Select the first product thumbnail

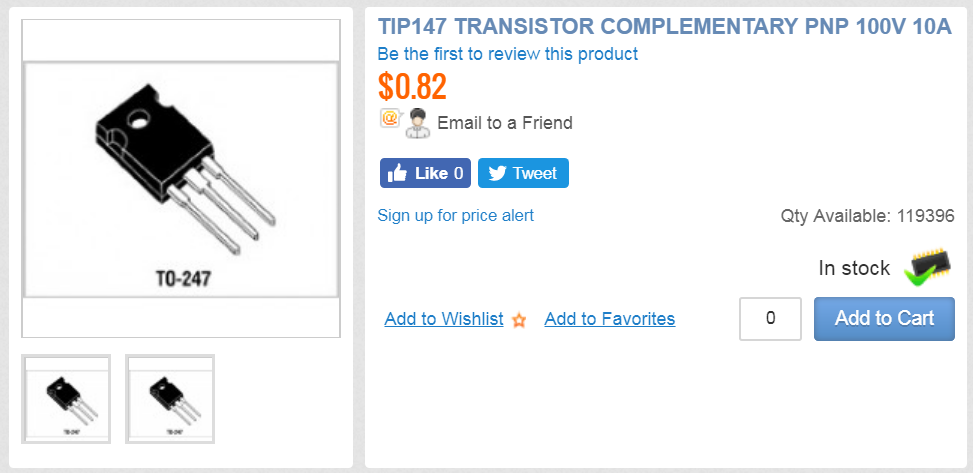[66, 399]
